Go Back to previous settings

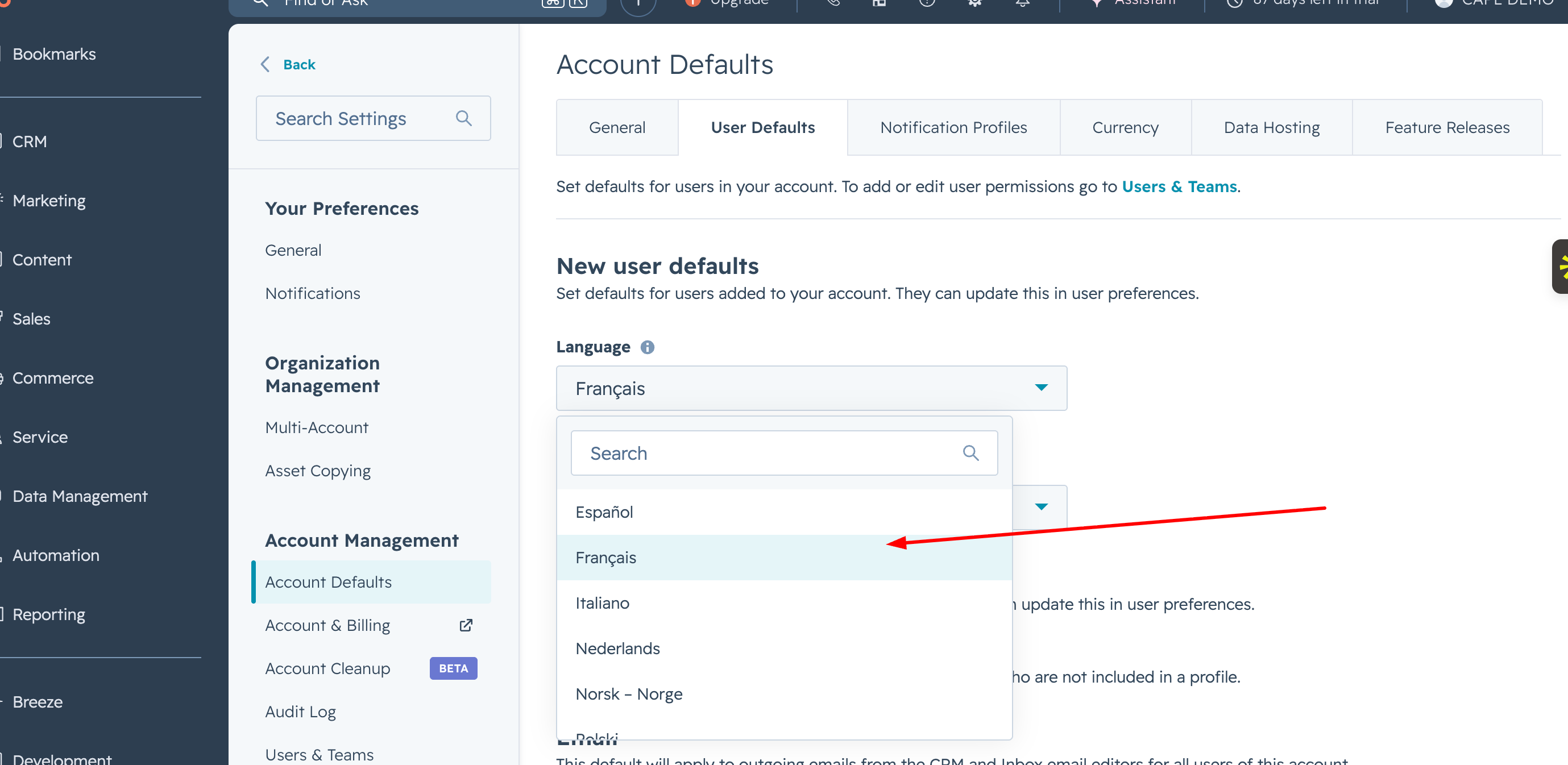point(298,65)
